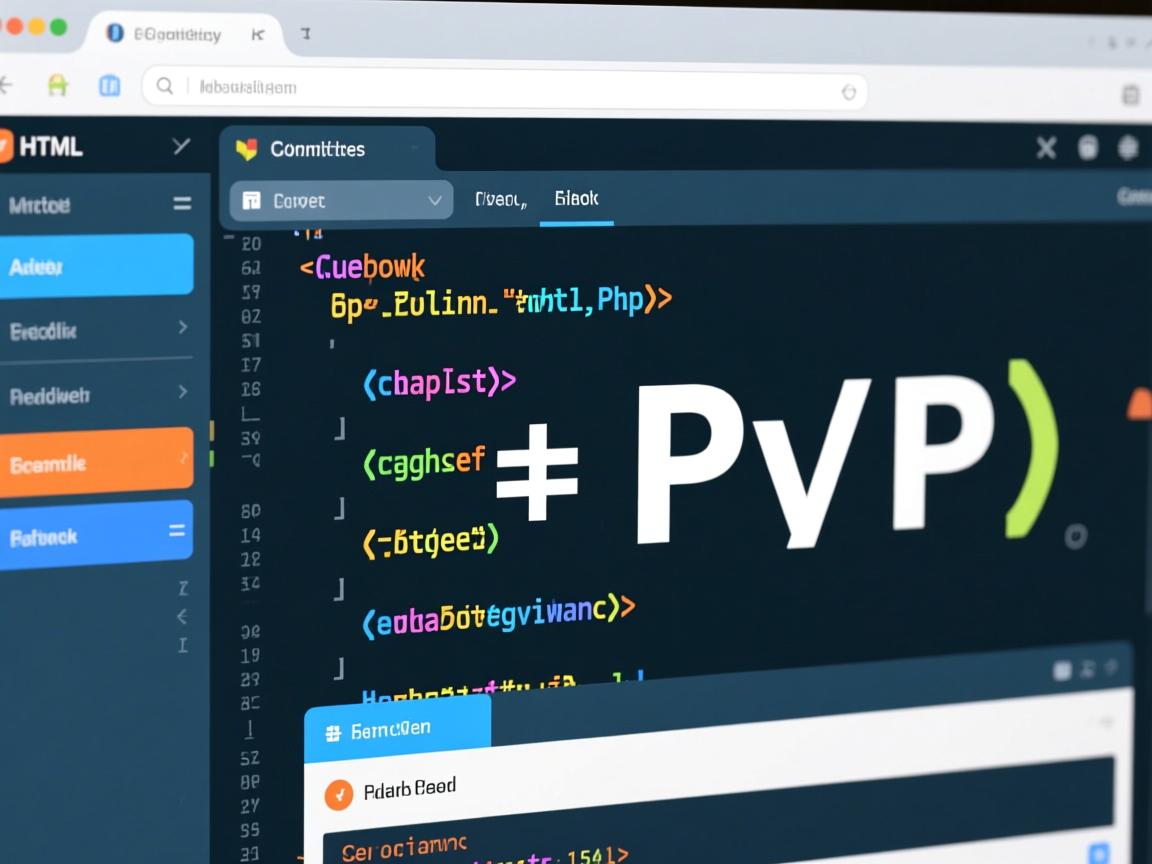Click into the browser address bar field
Image resolution: width=1152 pixels, height=864 pixels.
click(x=500, y=88)
